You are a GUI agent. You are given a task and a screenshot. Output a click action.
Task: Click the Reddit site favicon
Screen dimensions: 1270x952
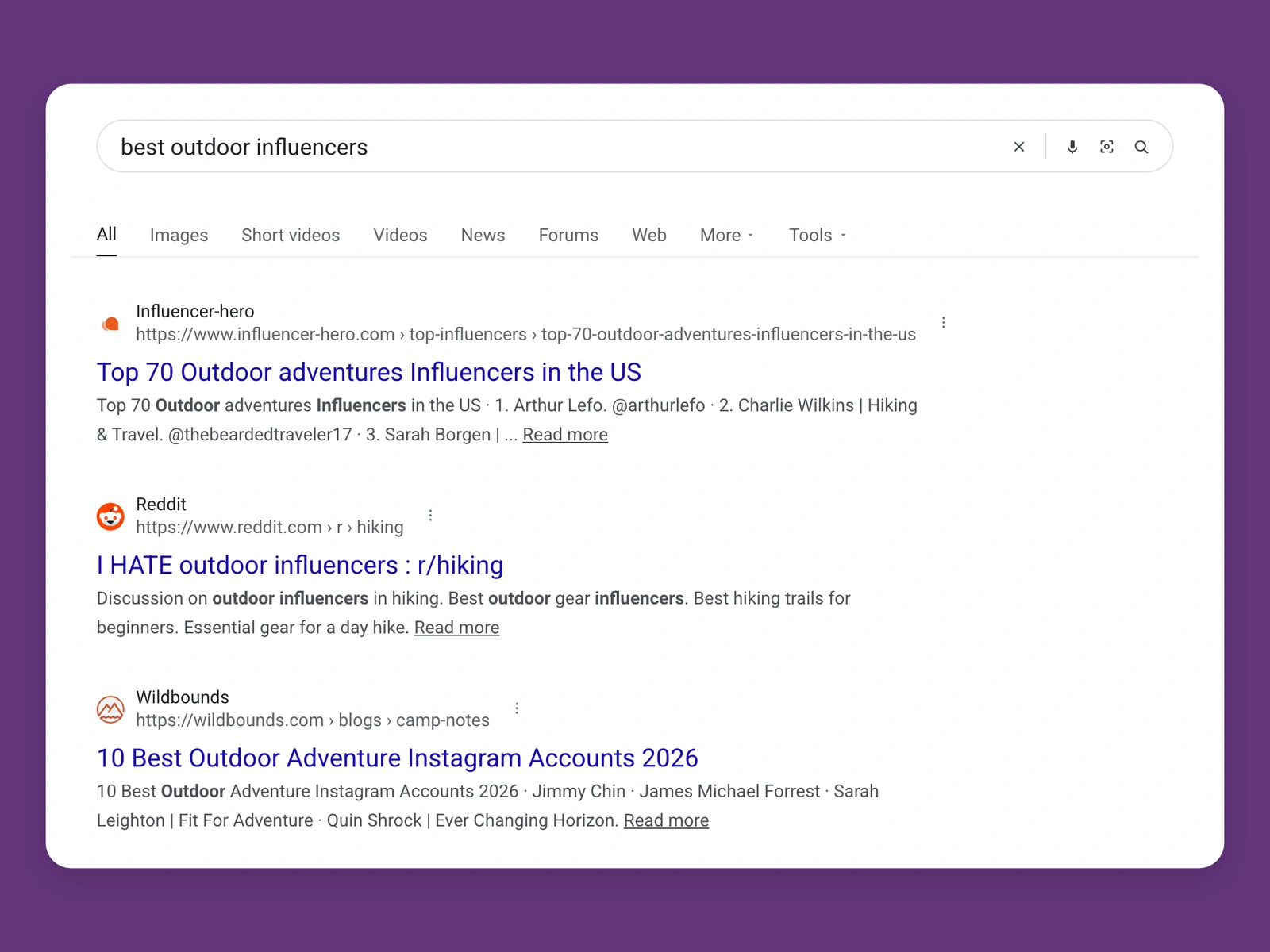(x=110, y=516)
